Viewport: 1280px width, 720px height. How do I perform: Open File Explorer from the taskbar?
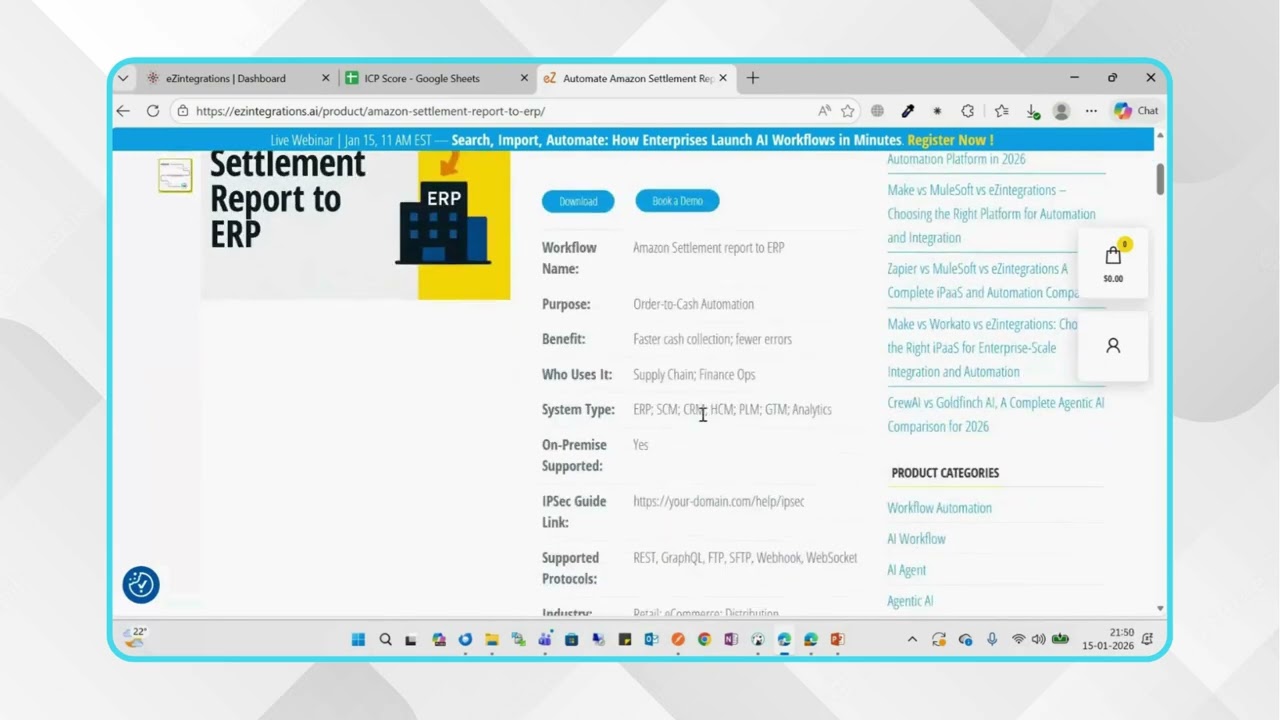click(x=491, y=640)
